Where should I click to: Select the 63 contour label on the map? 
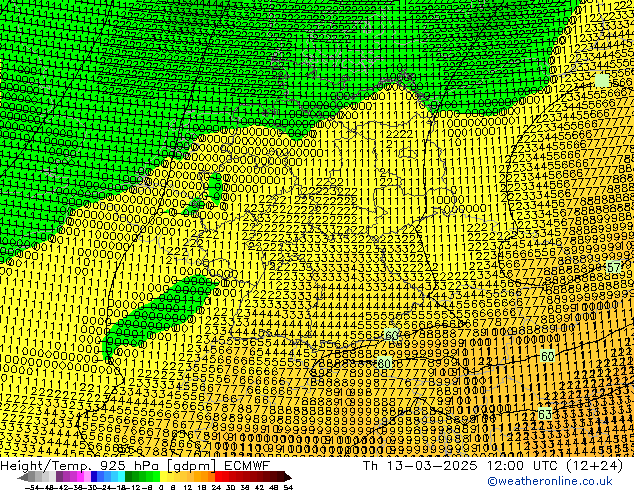(x=545, y=414)
